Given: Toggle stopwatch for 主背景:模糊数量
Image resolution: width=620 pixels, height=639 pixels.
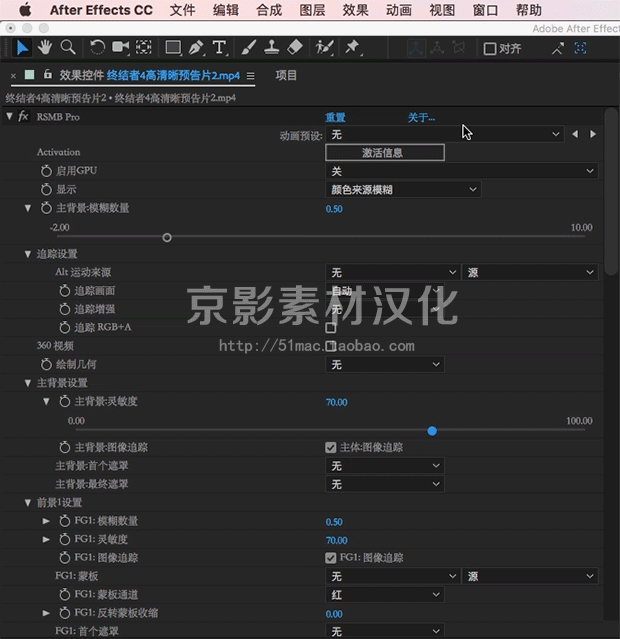Looking at the screenshot, I should tap(46, 208).
